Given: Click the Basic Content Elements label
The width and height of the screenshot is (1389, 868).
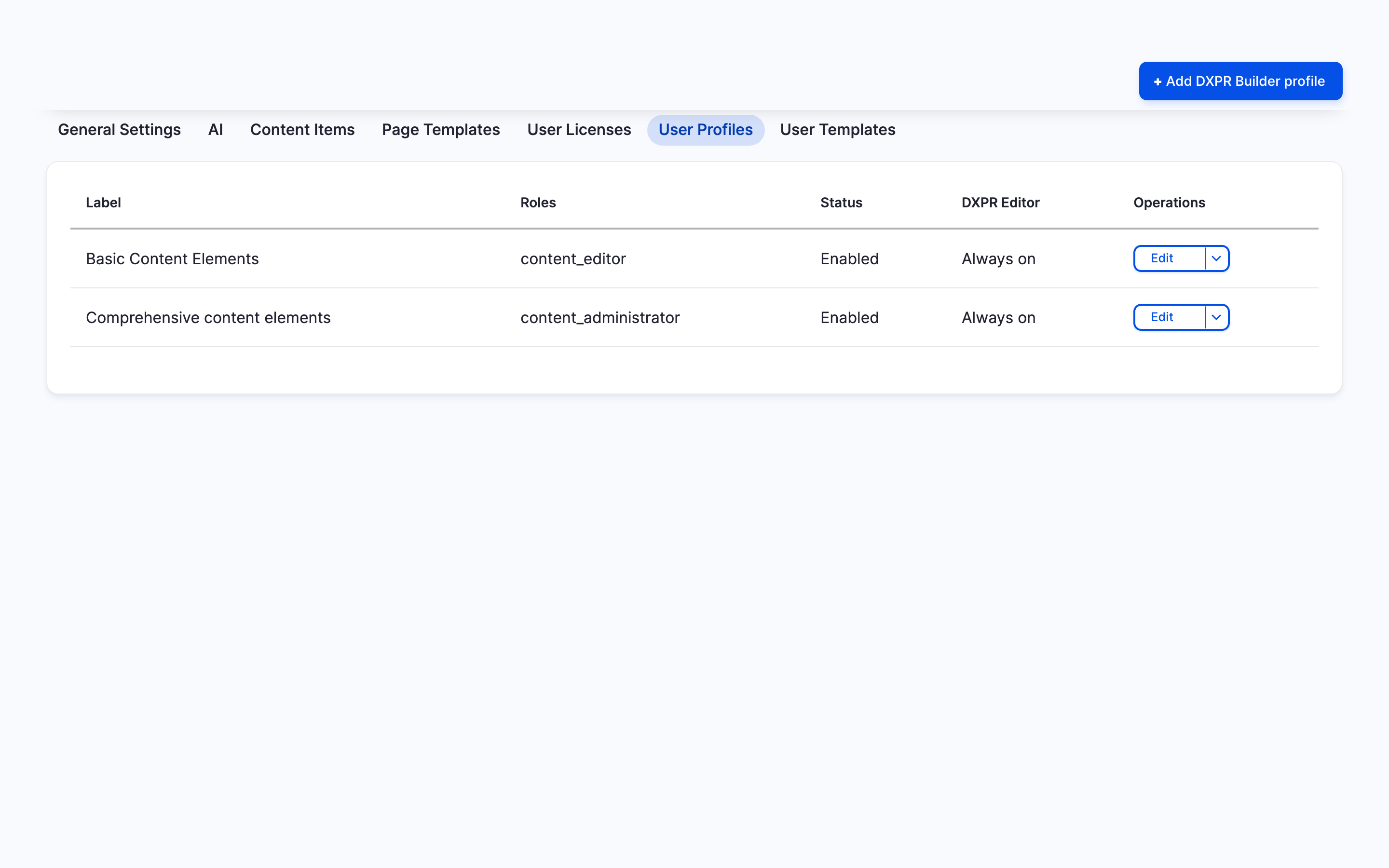Looking at the screenshot, I should (x=172, y=259).
